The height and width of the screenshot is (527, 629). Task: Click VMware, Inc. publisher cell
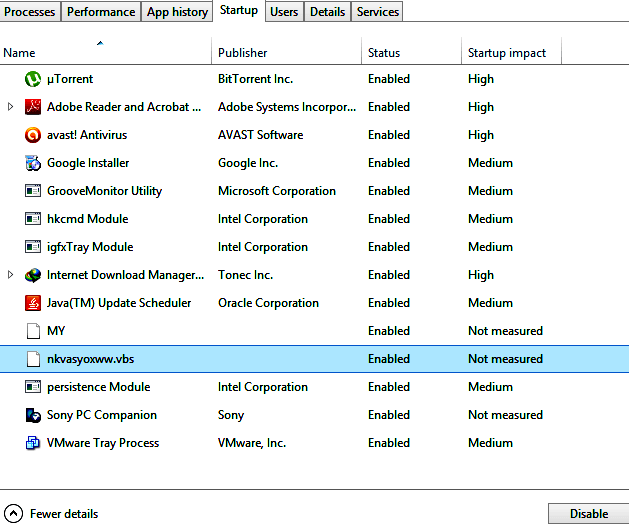[252, 443]
